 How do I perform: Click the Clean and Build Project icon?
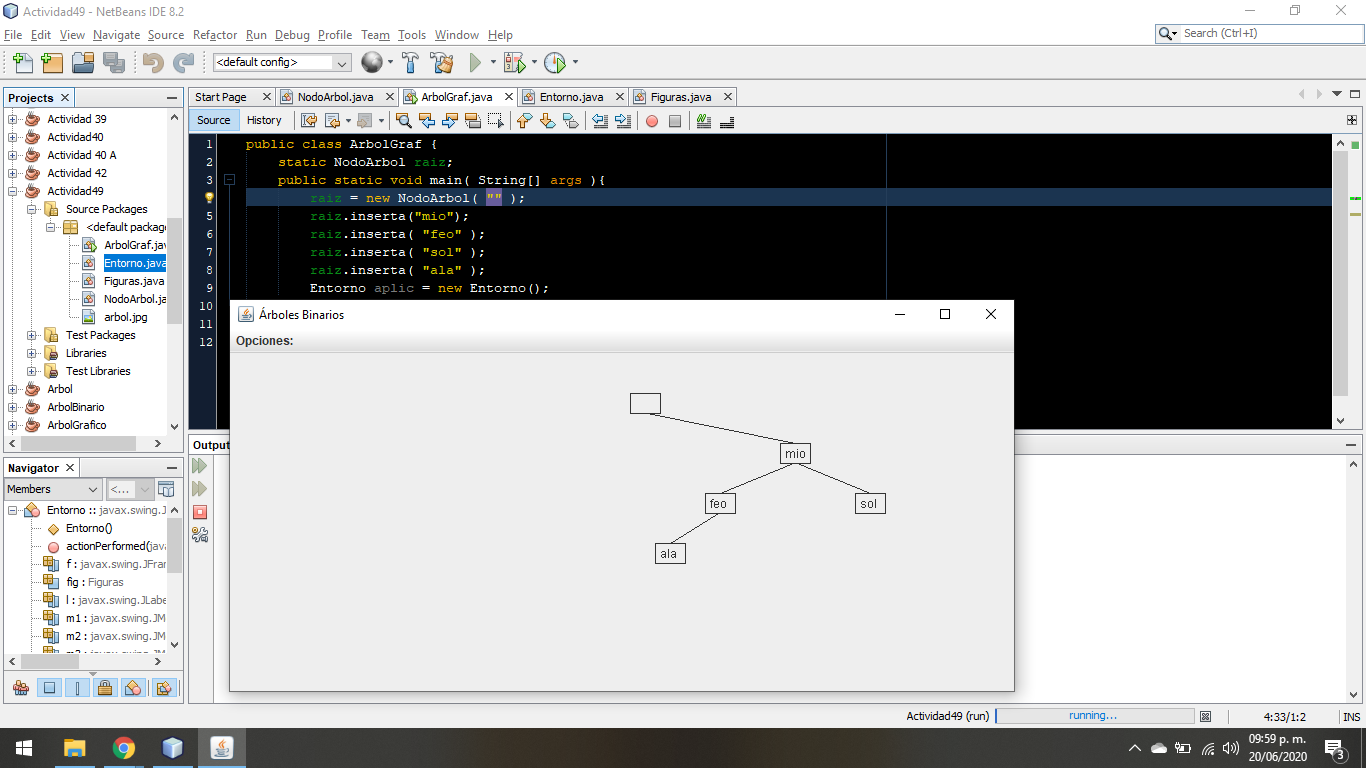tap(441, 63)
